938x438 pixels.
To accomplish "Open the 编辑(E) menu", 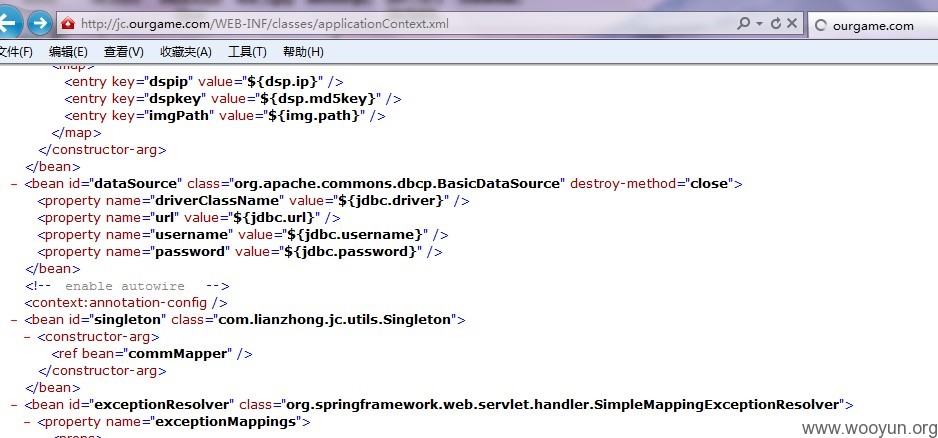I will point(68,52).
